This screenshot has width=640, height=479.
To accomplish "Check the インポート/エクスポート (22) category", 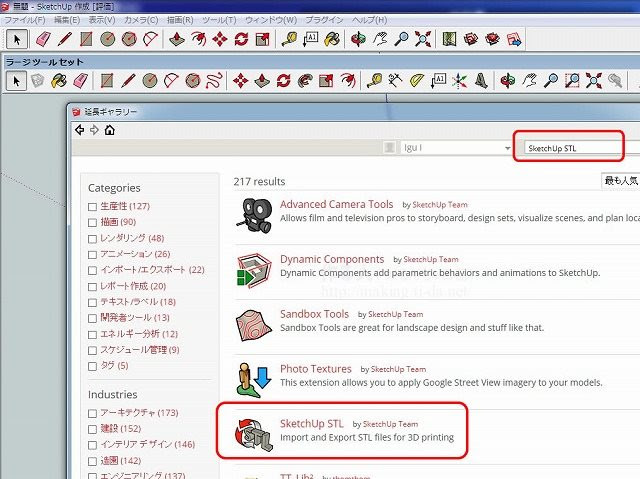I will [92, 271].
